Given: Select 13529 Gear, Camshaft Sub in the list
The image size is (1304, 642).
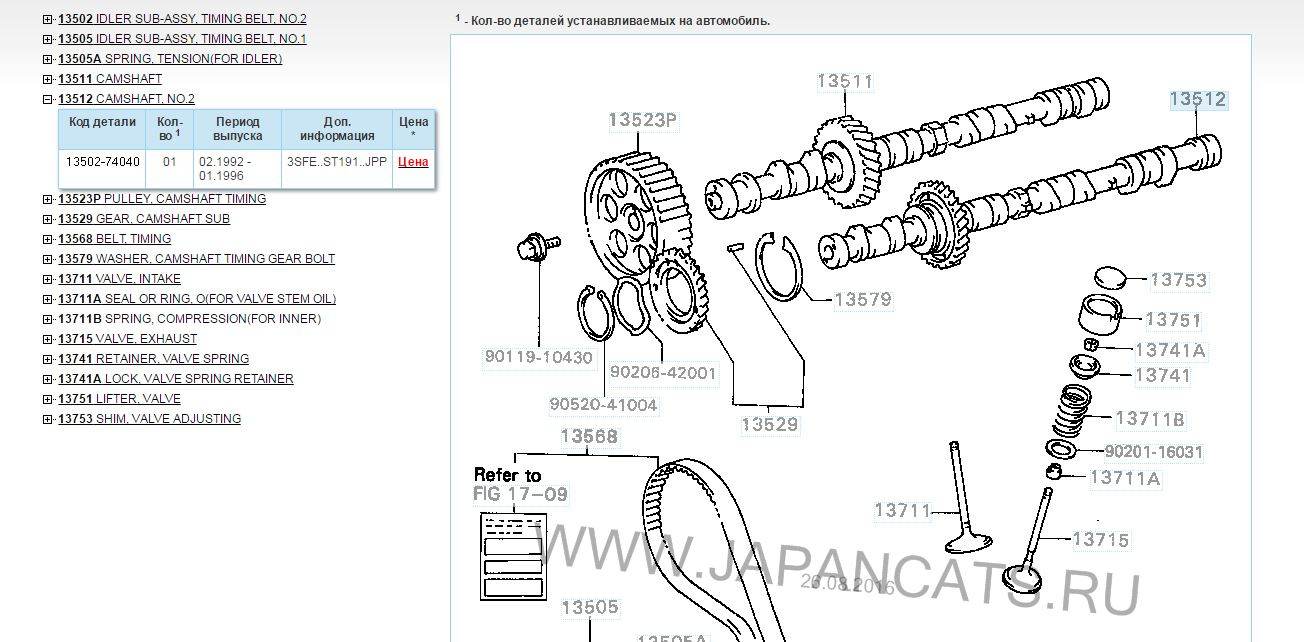Looking at the screenshot, I should (143, 219).
